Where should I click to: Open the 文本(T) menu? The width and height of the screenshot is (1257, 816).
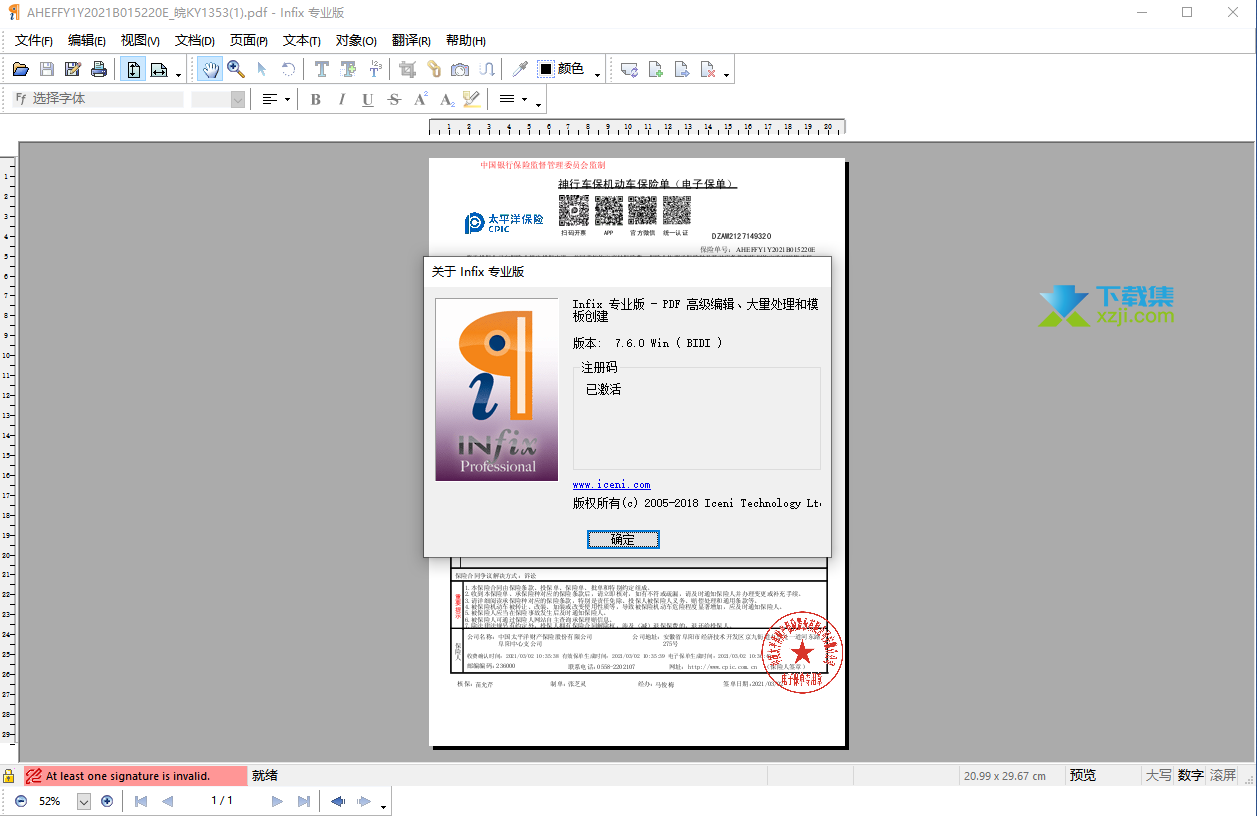(302, 41)
